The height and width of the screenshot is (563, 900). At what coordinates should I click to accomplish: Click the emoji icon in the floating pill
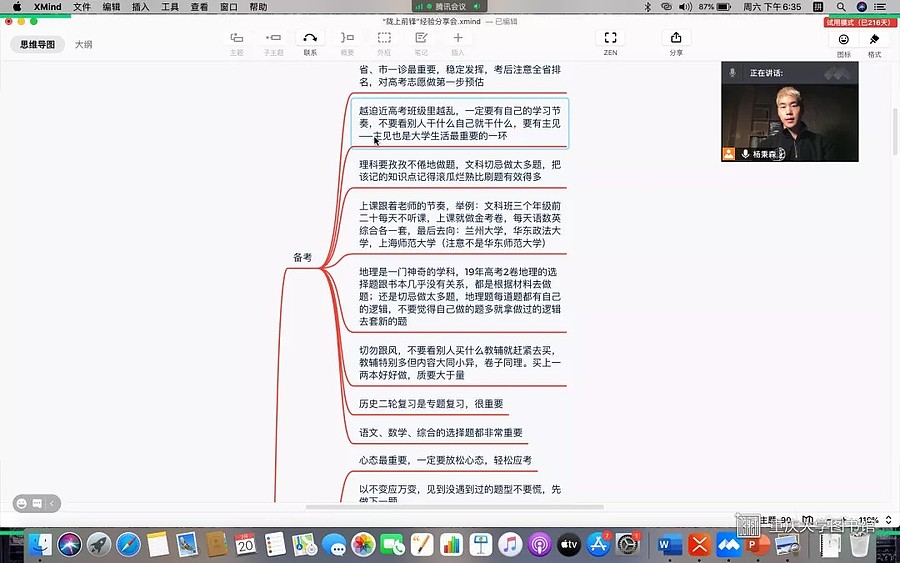tap(22, 503)
